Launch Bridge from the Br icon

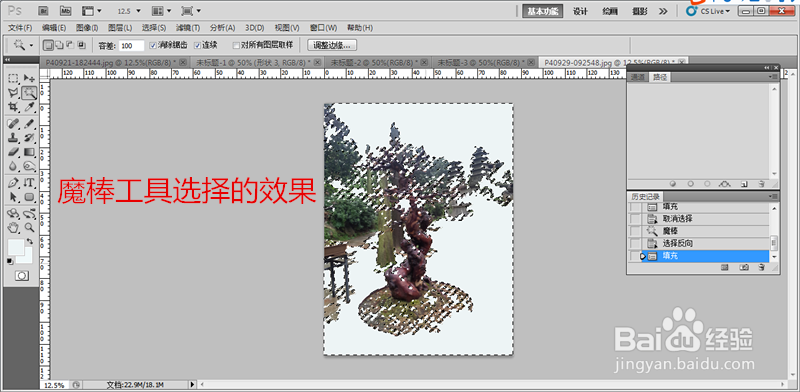click(x=44, y=10)
